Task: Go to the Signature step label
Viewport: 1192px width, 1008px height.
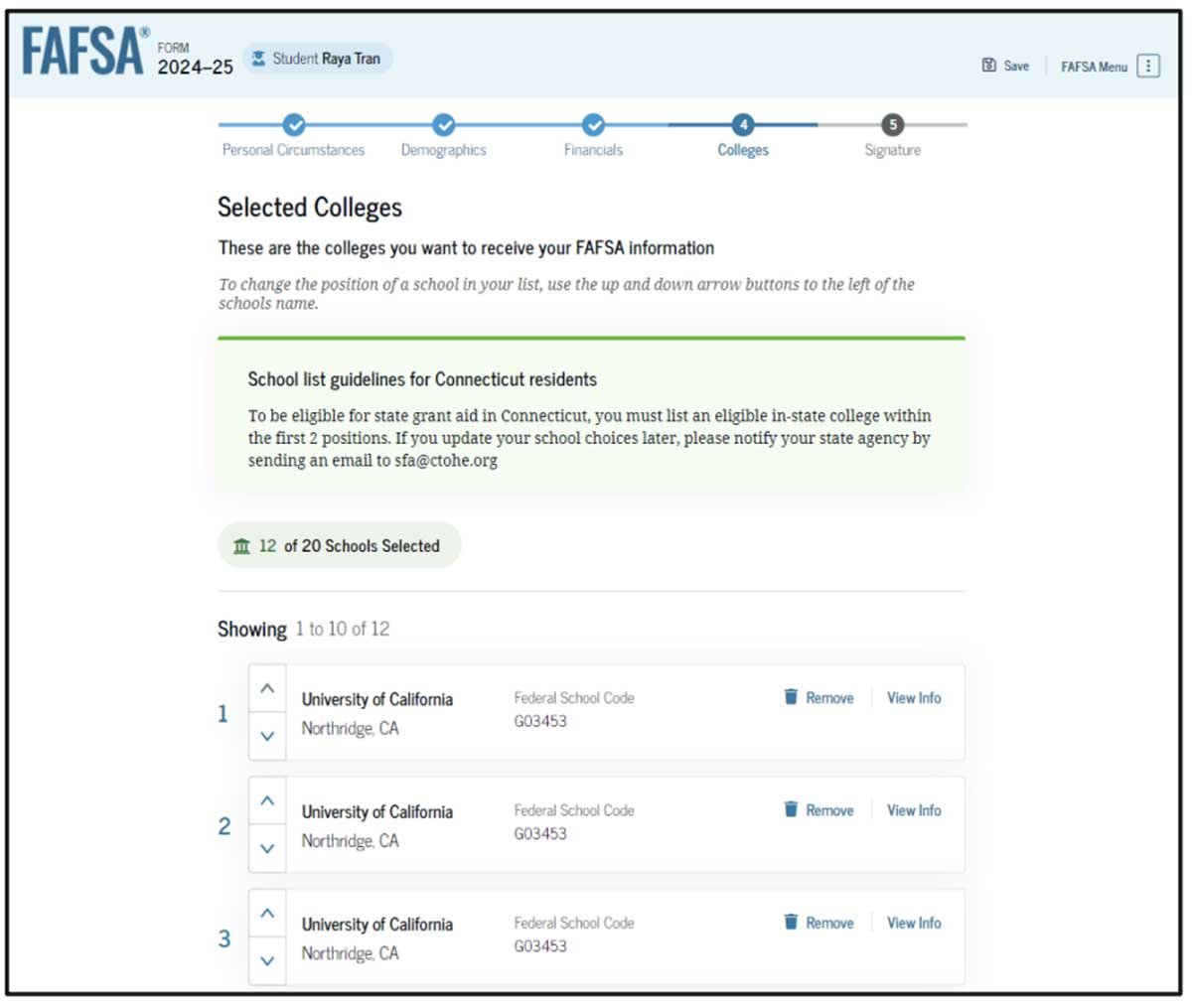Action: pyautogui.click(x=892, y=150)
